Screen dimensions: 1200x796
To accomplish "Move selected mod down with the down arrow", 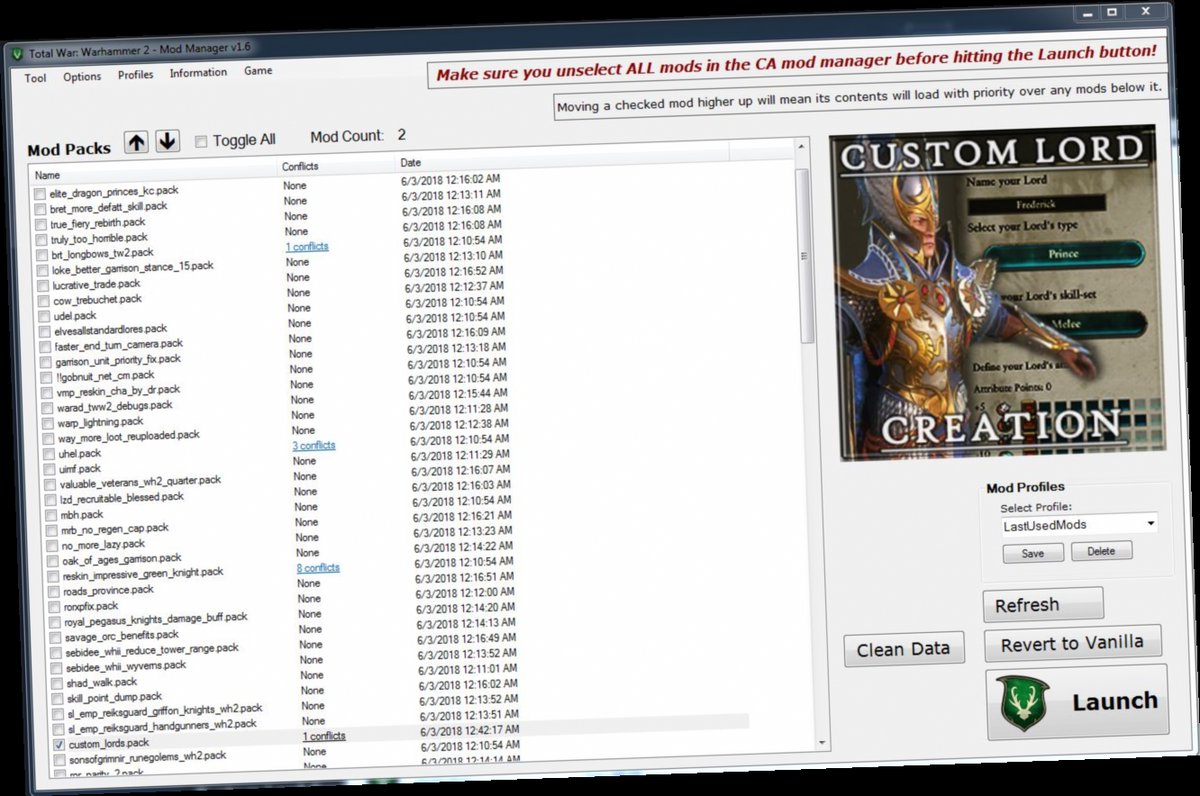I will click(x=167, y=142).
